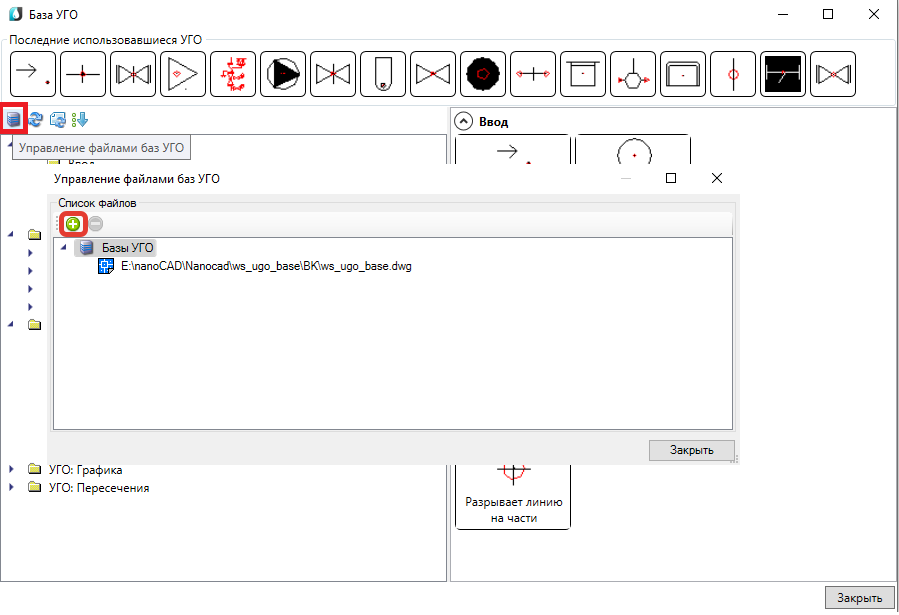Add a new UGO base file with green plus
Image resolution: width=899 pixels, height=615 pixels.
pos(73,224)
